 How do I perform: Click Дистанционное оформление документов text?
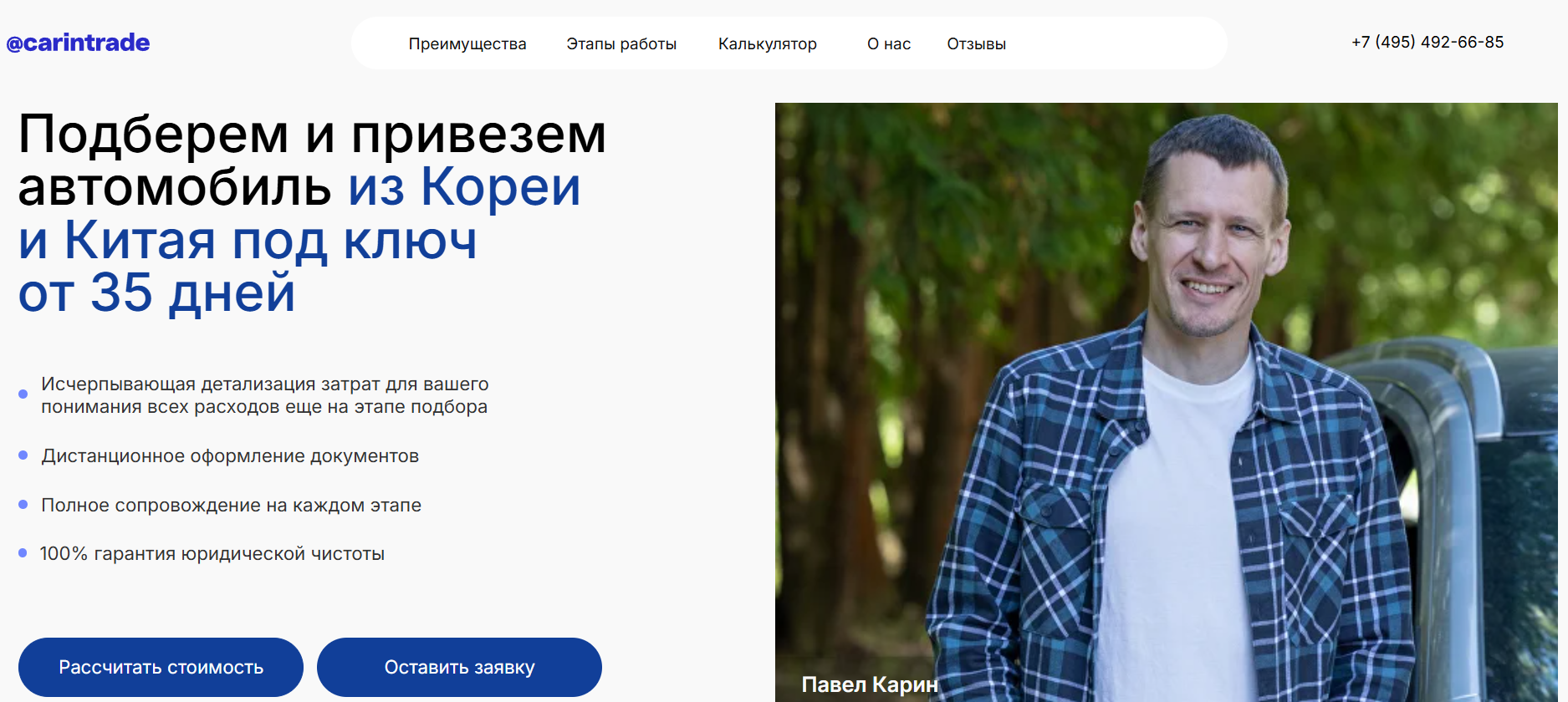230,455
